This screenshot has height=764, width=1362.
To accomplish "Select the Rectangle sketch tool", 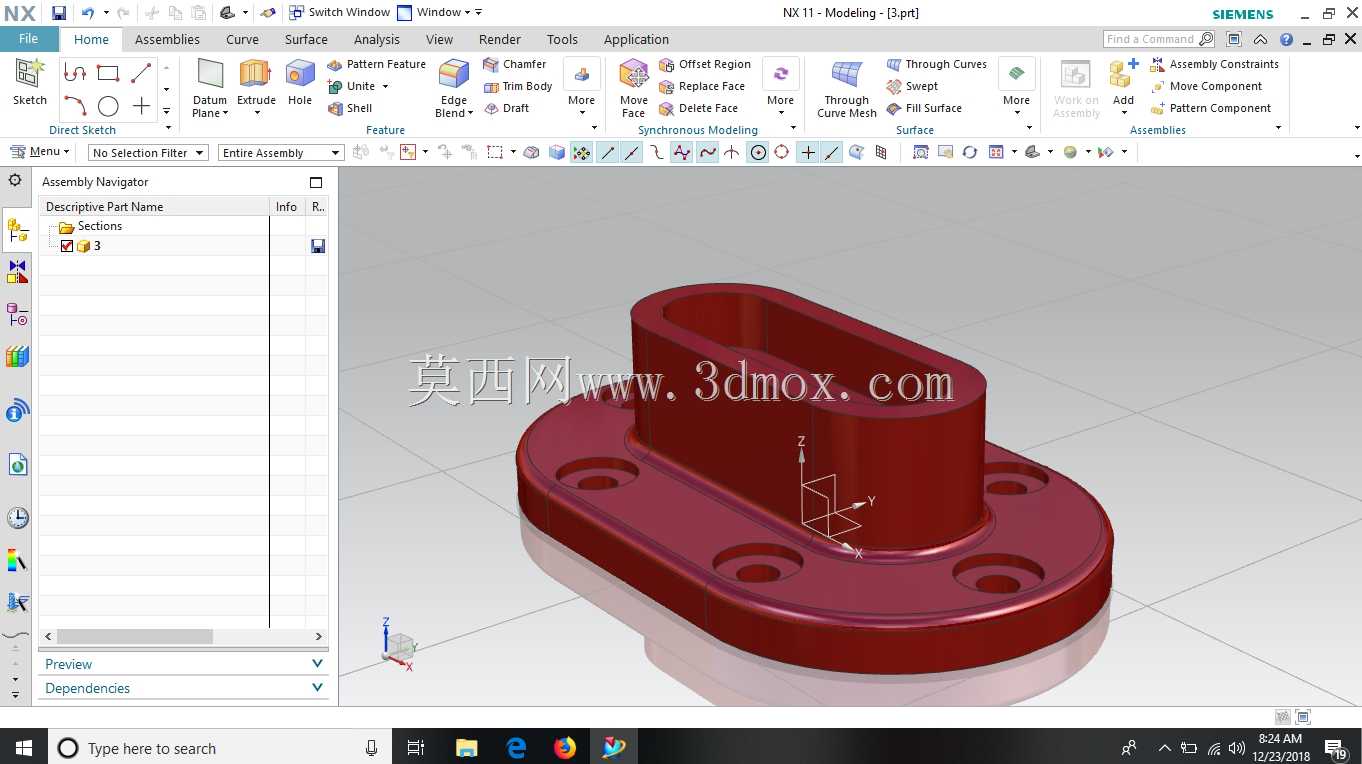I will [x=108, y=72].
